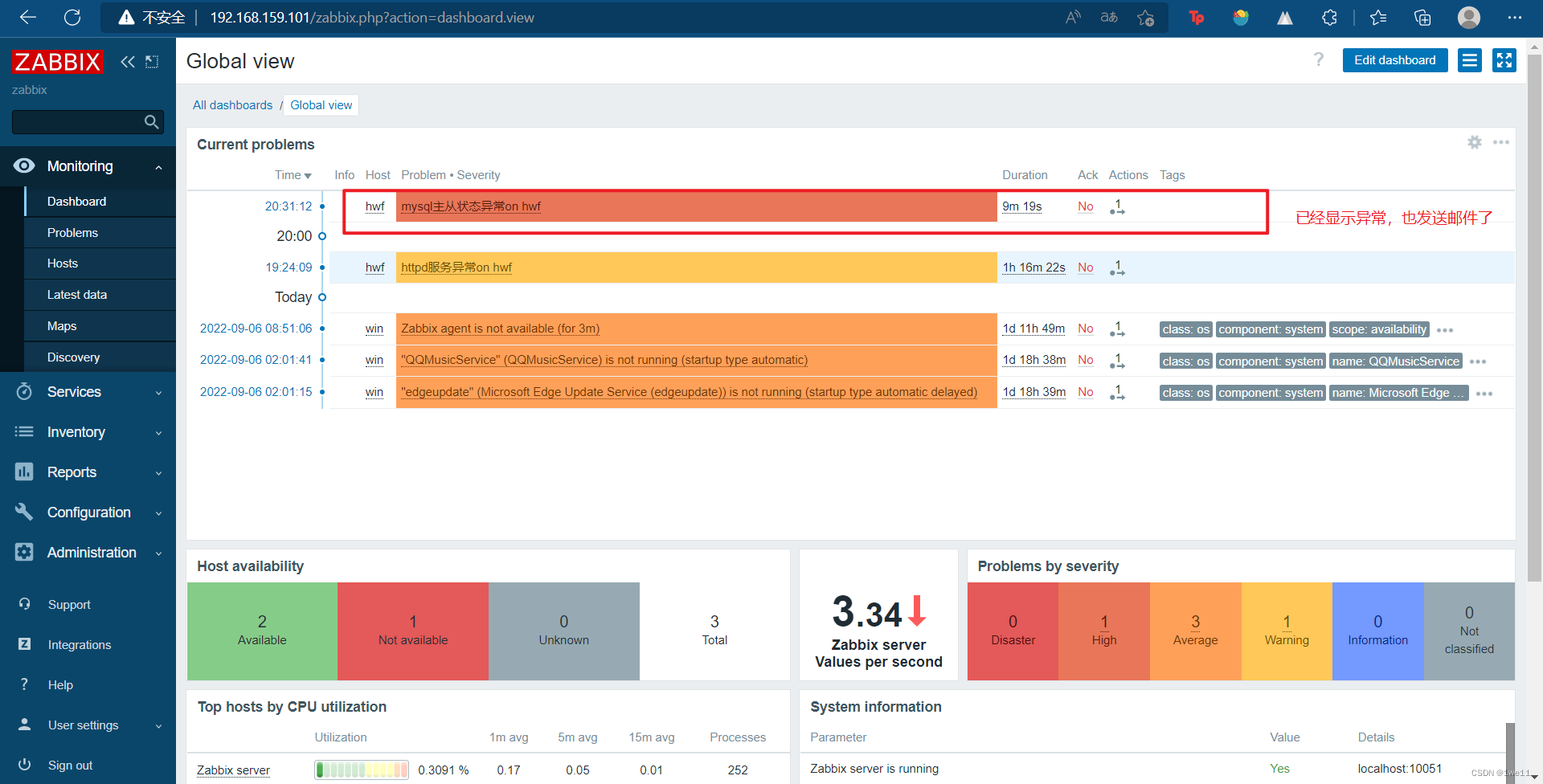
Task: Open the dashboard actions list icon
Action: (x=1470, y=60)
